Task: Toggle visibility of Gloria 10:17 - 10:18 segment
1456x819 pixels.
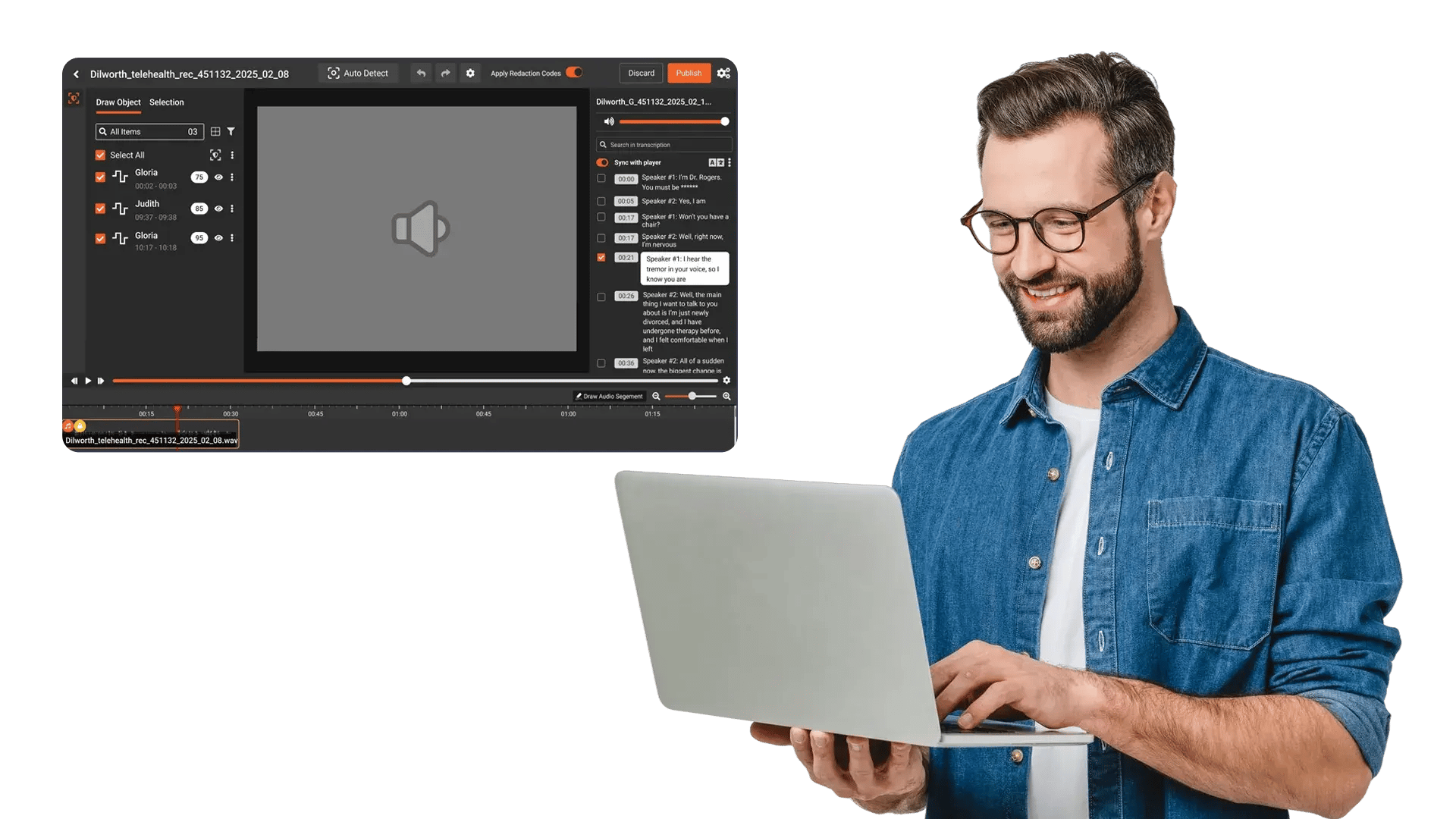Action: coord(218,238)
